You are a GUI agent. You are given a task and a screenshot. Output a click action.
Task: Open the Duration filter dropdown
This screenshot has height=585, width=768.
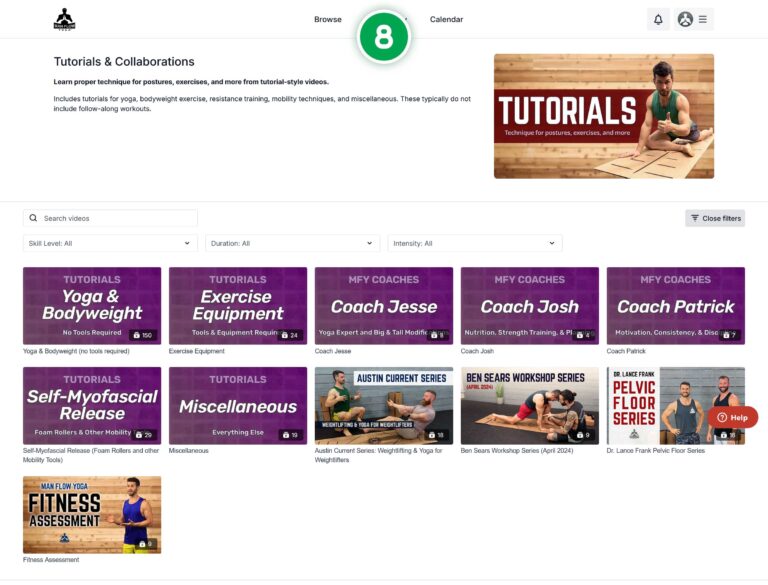coord(292,243)
